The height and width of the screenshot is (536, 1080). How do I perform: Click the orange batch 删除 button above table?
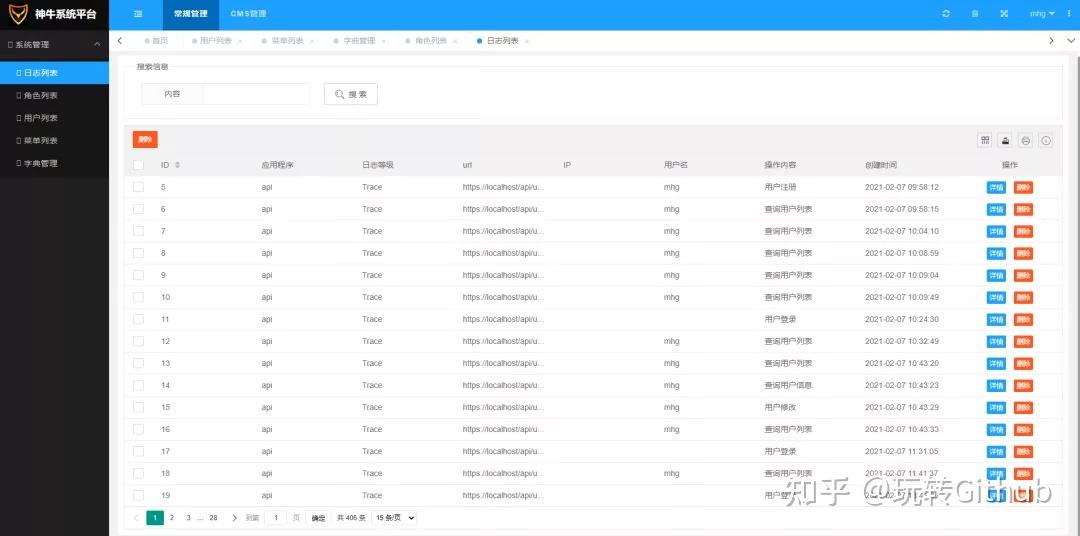click(x=145, y=140)
